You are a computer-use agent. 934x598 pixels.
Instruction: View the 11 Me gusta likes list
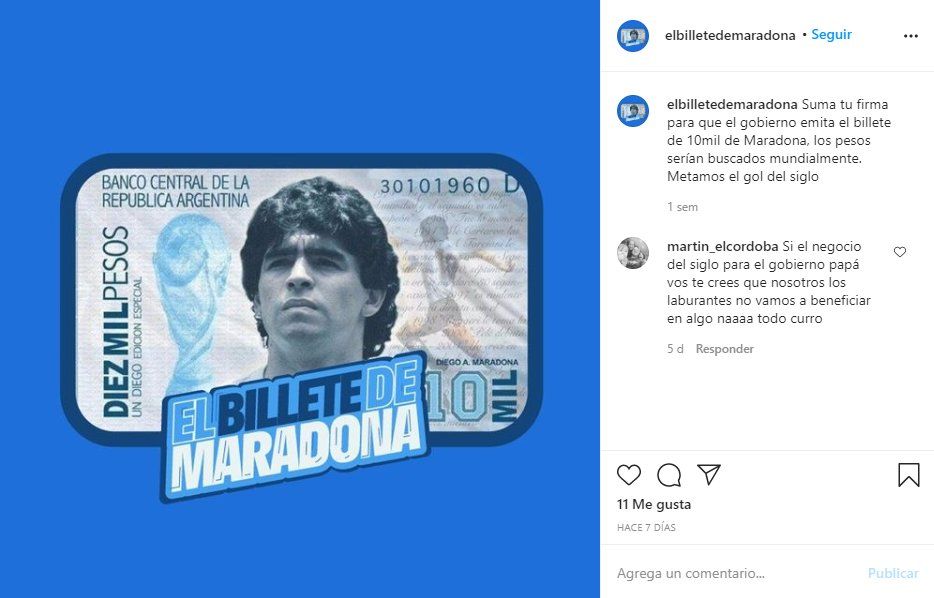coord(654,504)
